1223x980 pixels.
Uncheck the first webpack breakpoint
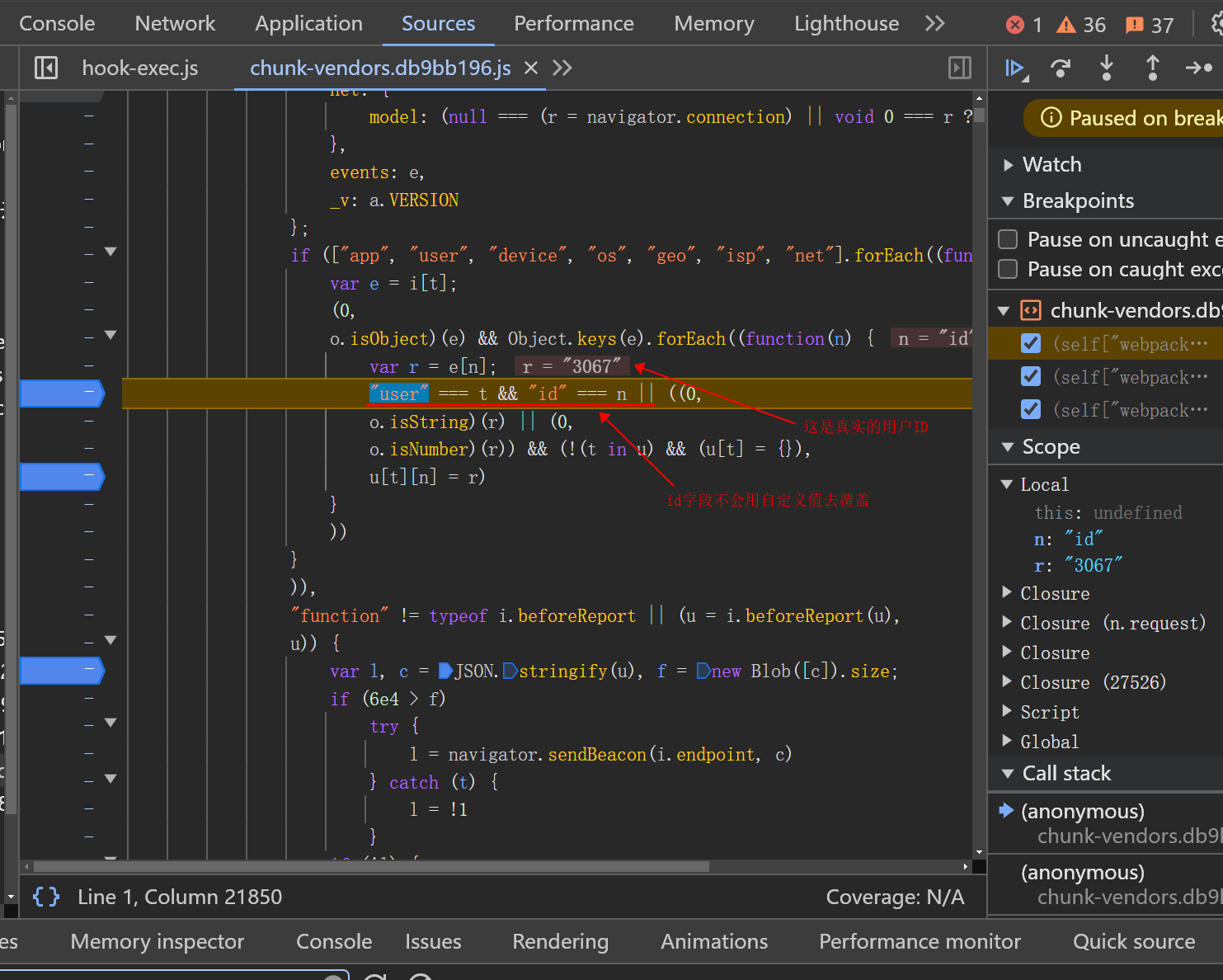pos(1031,343)
